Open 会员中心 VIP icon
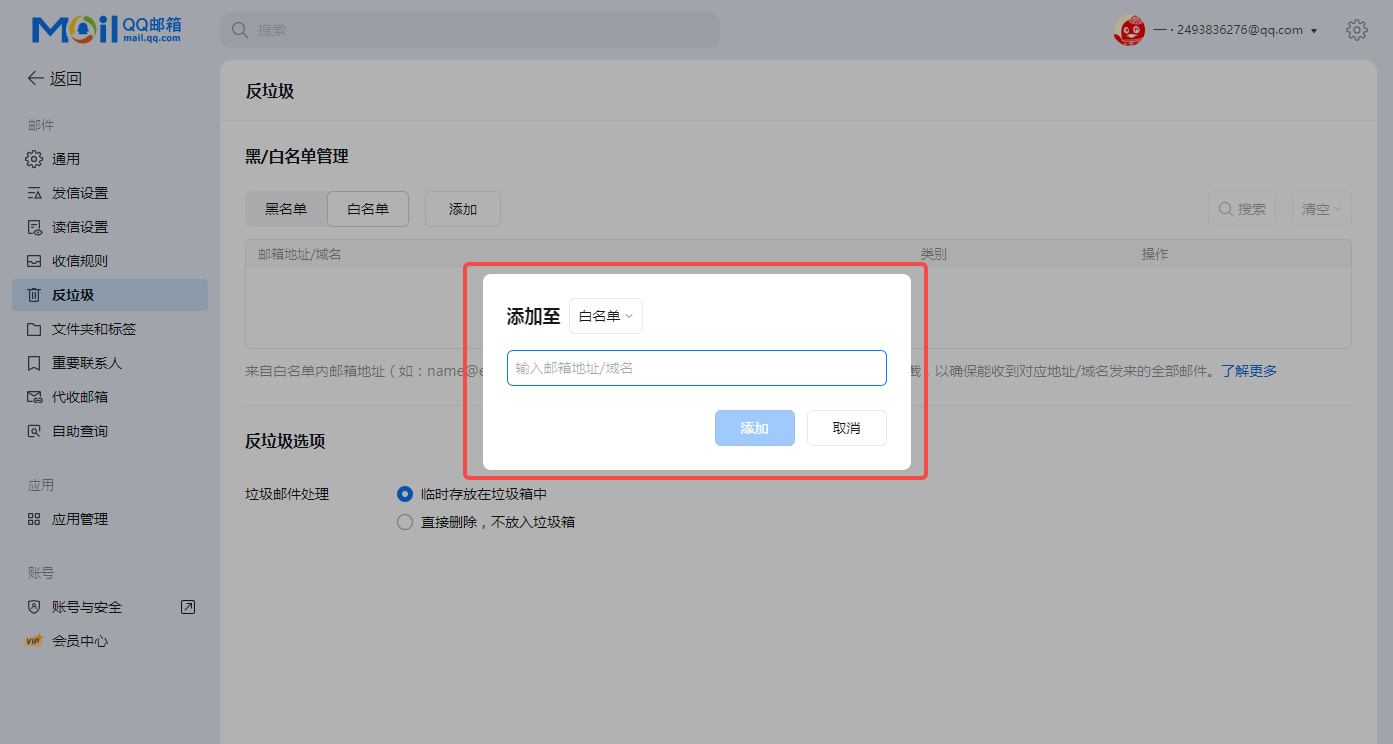Viewport: 1393px width, 744px height. click(x=34, y=641)
